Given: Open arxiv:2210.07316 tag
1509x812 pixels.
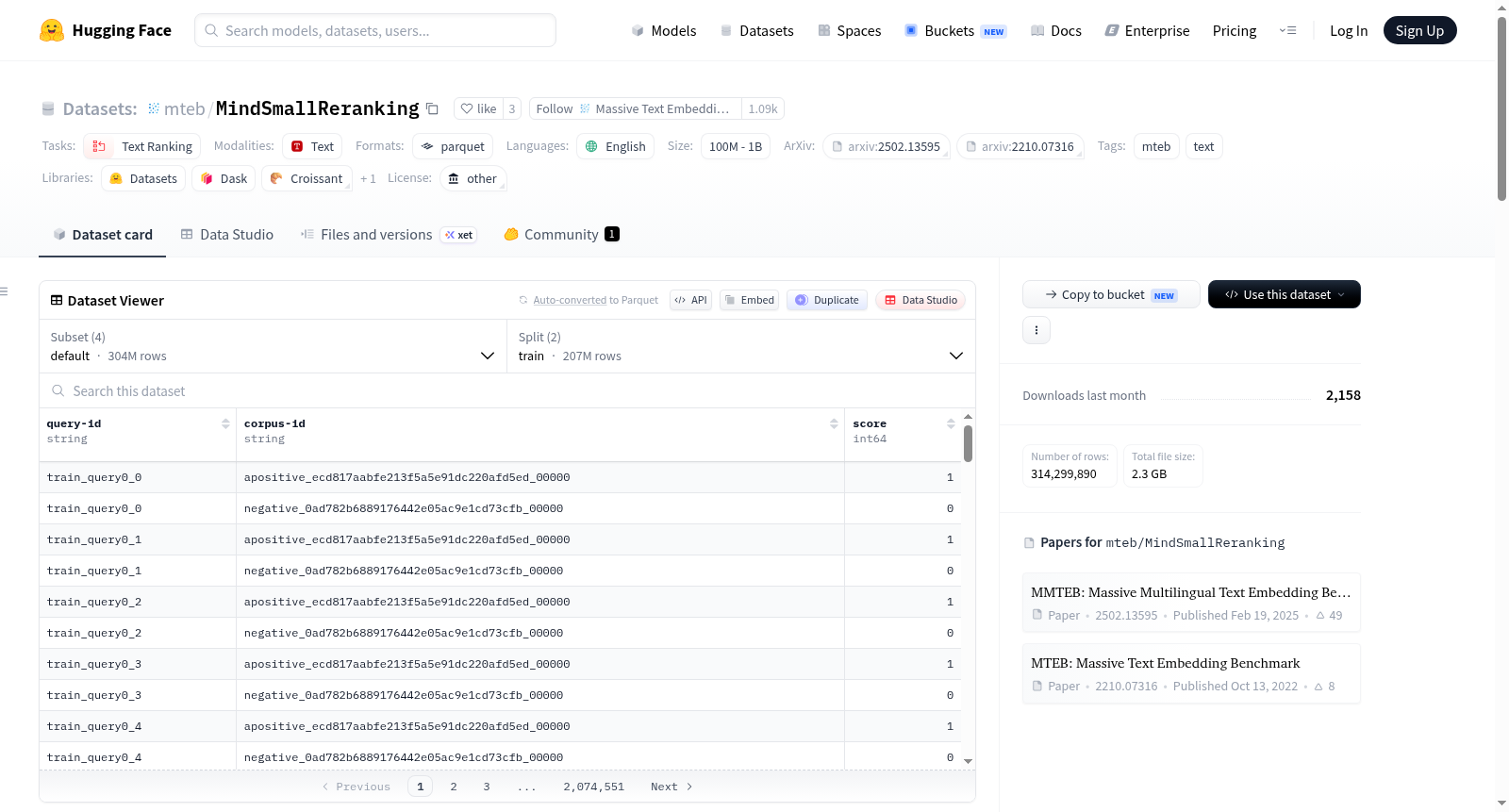Looking at the screenshot, I should point(1020,146).
